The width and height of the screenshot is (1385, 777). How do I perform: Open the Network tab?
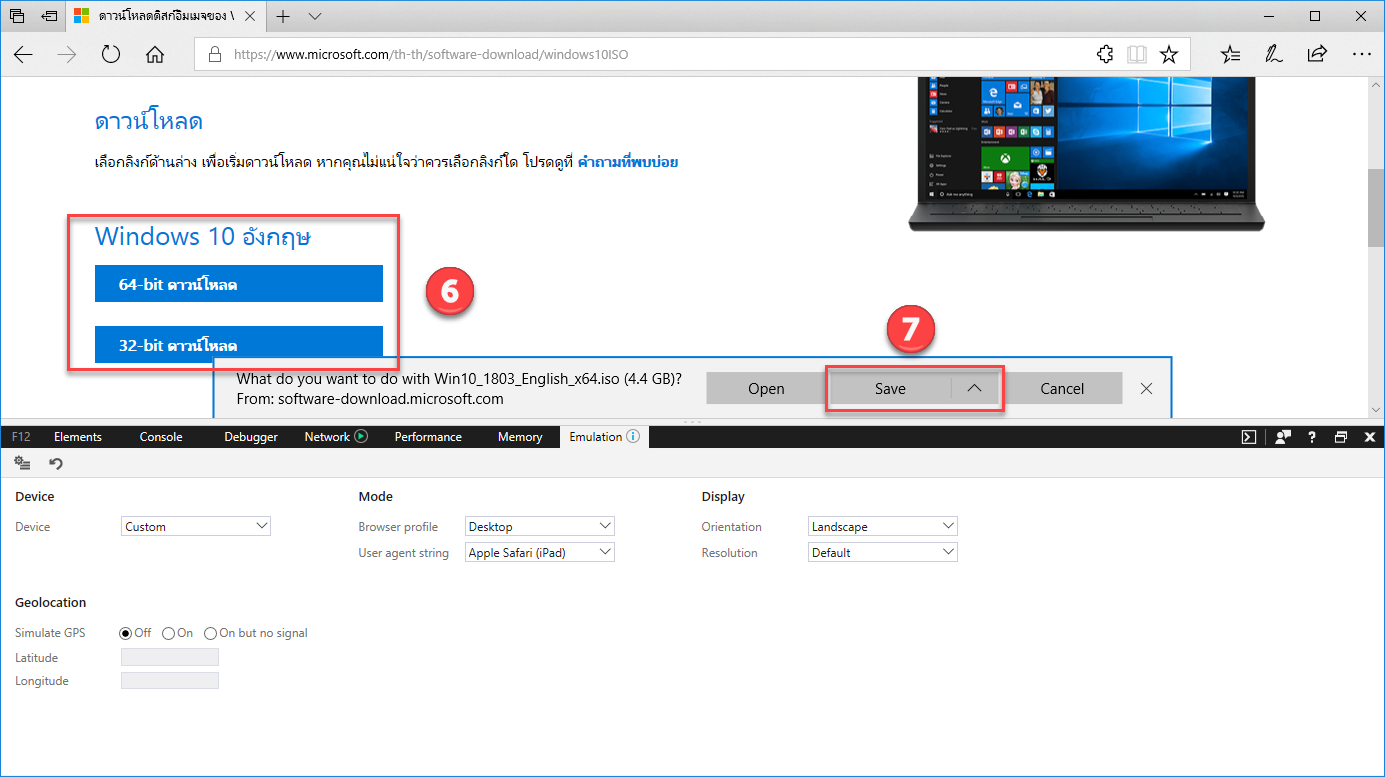pyautogui.click(x=327, y=437)
